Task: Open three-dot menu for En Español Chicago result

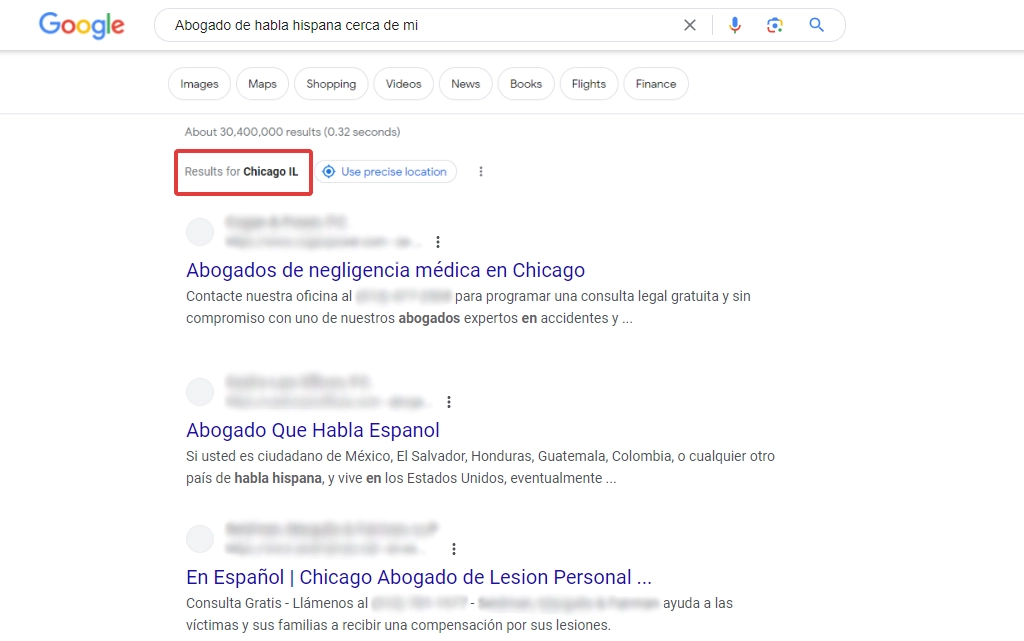Action: point(454,549)
